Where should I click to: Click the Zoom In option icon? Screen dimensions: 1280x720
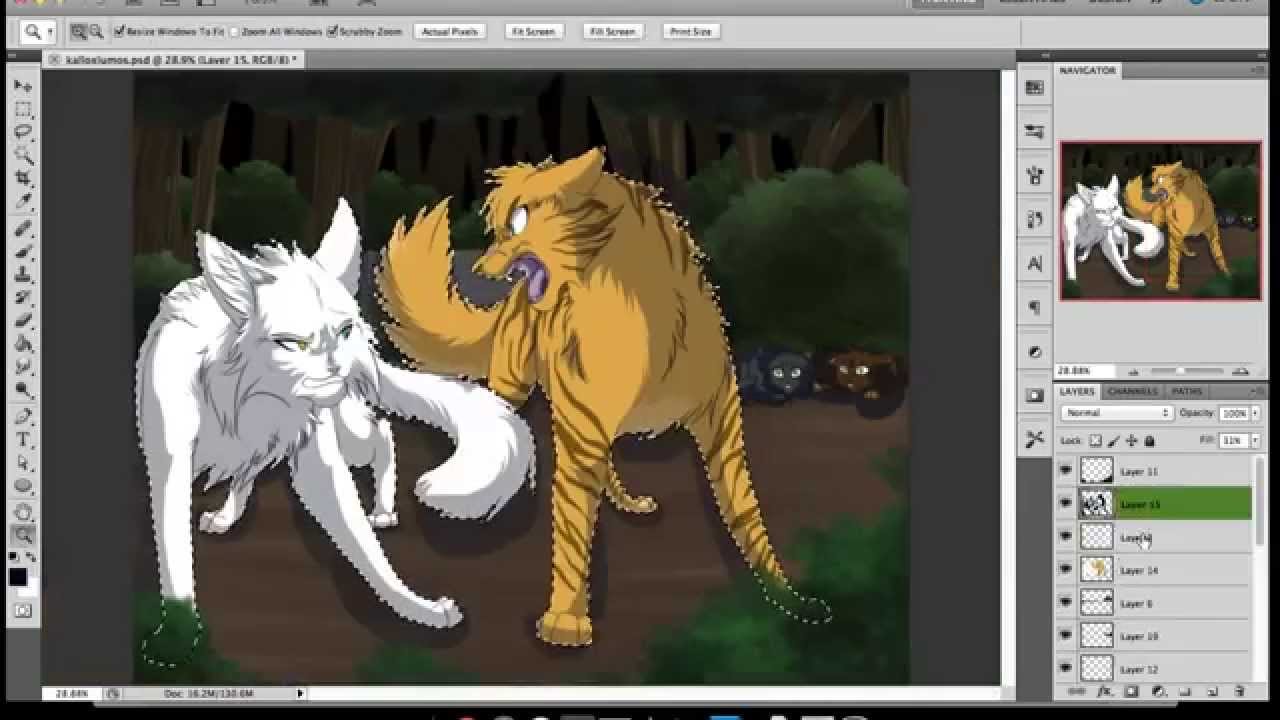[x=79, y=32]
